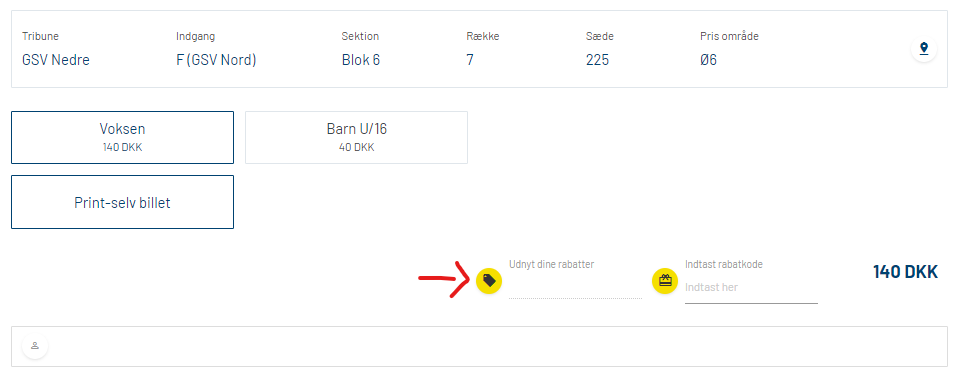Focus the Indtast her discount code field

tap(751, 287)
